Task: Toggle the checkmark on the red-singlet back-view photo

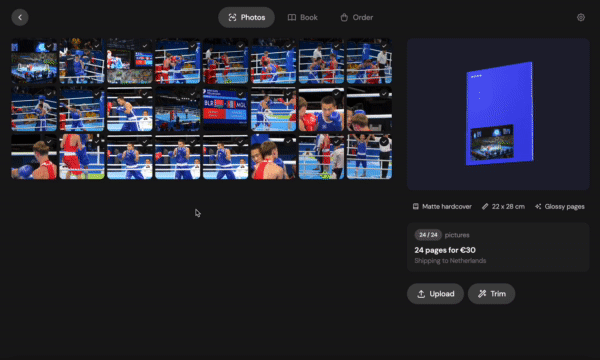Action: tap(49, 142)
